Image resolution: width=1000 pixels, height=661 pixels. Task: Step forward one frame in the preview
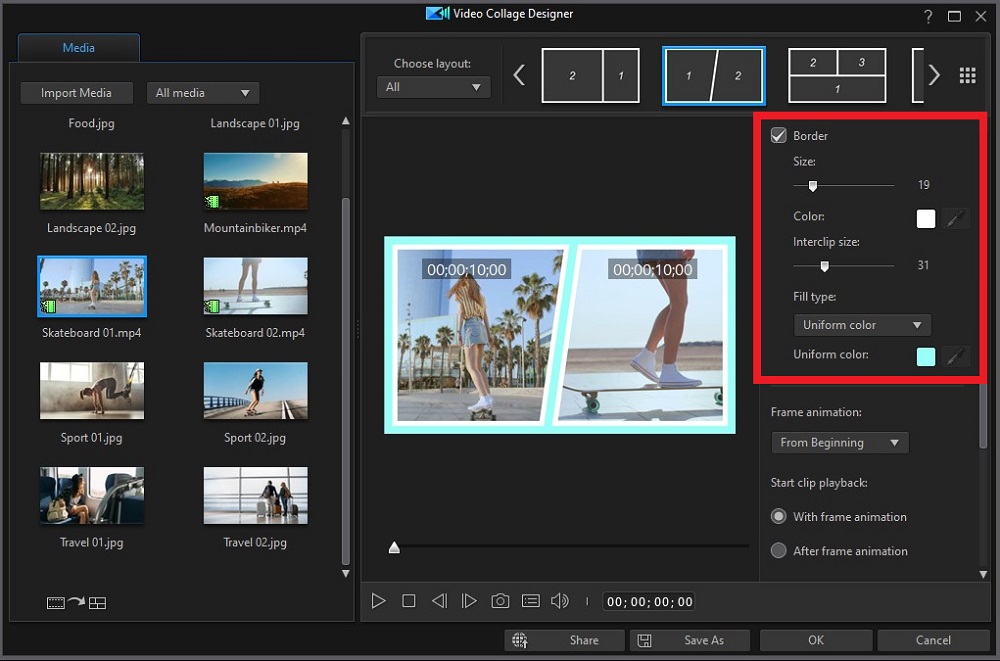pyautogui.click(x=469, y=600)
